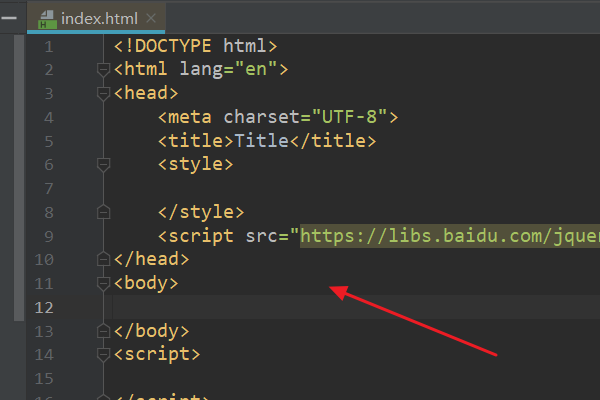Click line number 1 in the gutter
Screen dimensions: 600x400
pyautogui.click(x=49, y=47)
